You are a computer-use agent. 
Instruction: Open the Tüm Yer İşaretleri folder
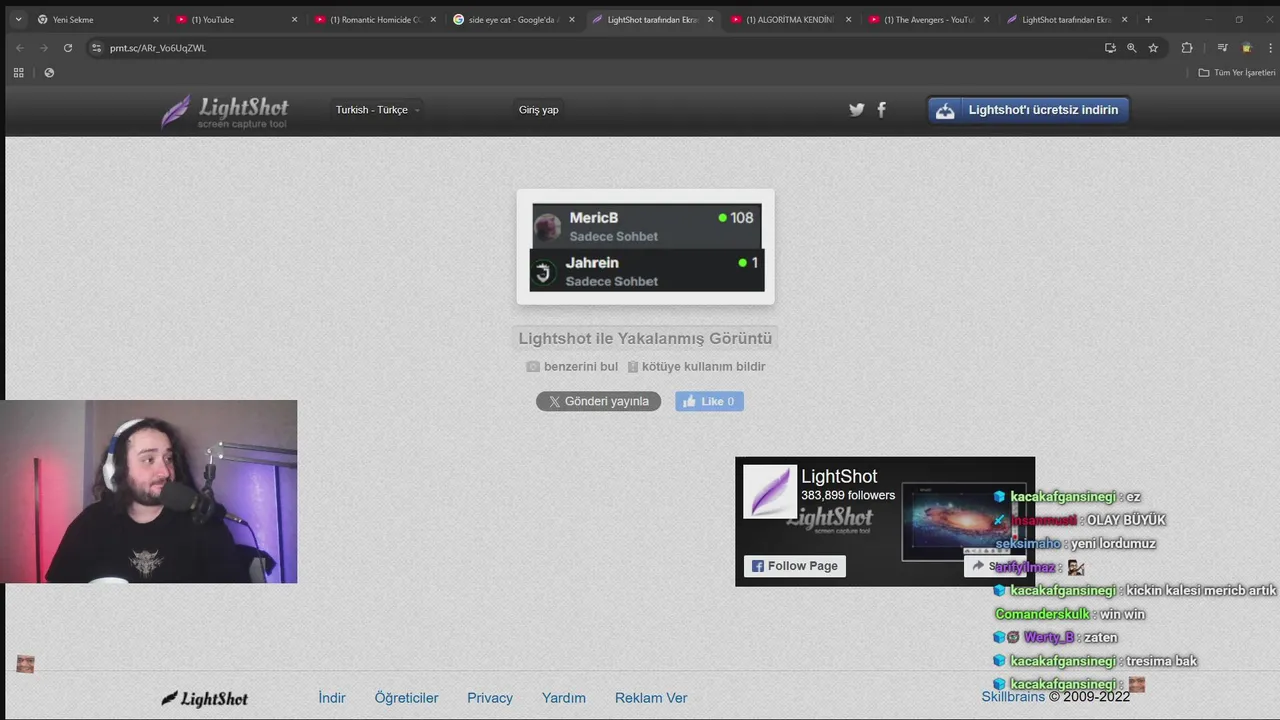pyautogui.click(x=1237, y=73)
